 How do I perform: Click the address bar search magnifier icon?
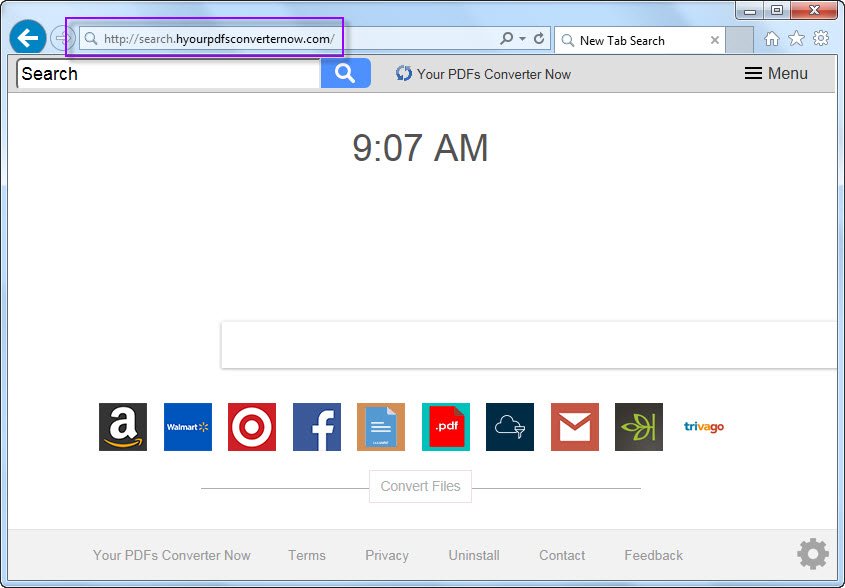coord(506,39)
